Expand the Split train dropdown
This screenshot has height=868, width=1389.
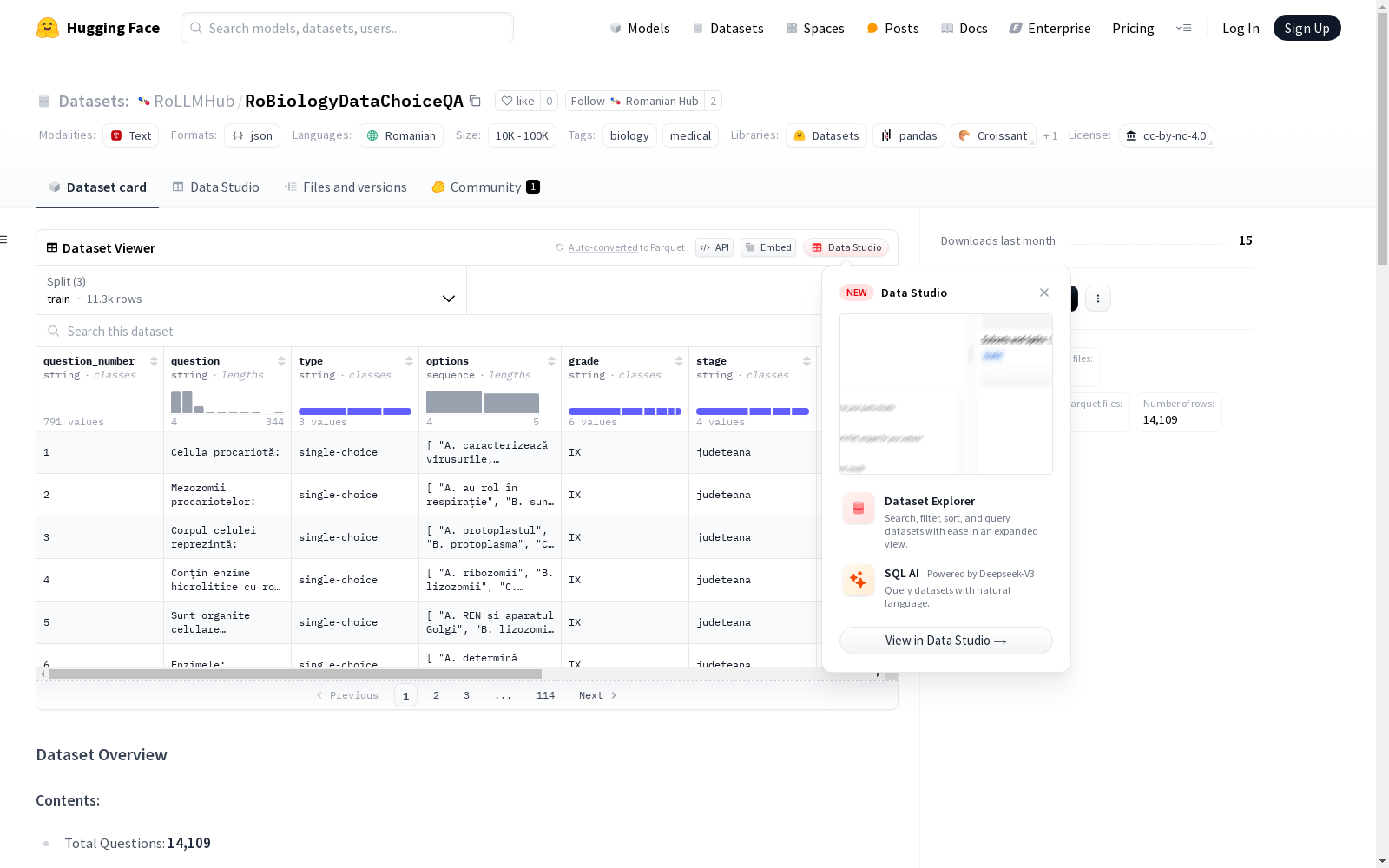tap(252, 290)
